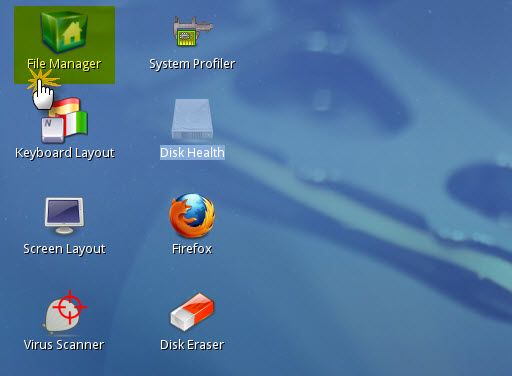The image size is (512, 376).
Task: Click the System Profiler text label
Action: click(192, 64)
